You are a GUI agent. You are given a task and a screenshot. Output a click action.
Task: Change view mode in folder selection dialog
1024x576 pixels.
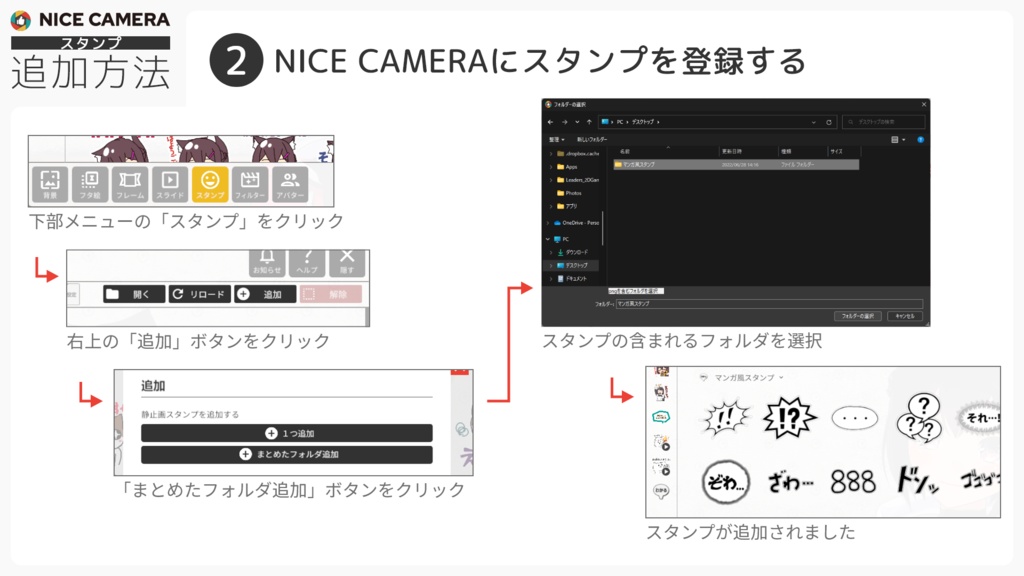(895, 138)
